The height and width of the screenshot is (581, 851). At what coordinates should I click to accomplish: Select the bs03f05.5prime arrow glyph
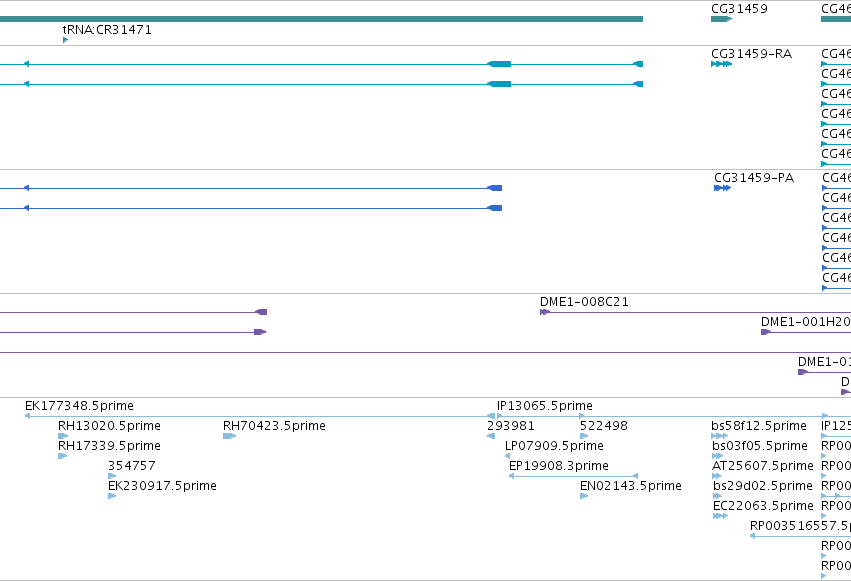[x=717, y=456]
